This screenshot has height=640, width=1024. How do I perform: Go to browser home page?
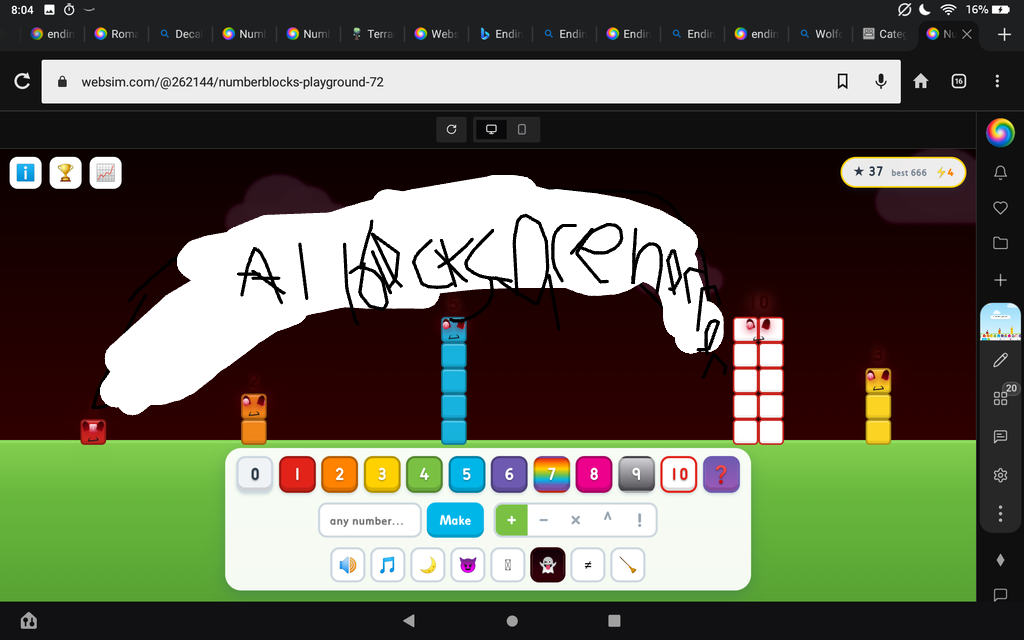click(x=921, y=81)
